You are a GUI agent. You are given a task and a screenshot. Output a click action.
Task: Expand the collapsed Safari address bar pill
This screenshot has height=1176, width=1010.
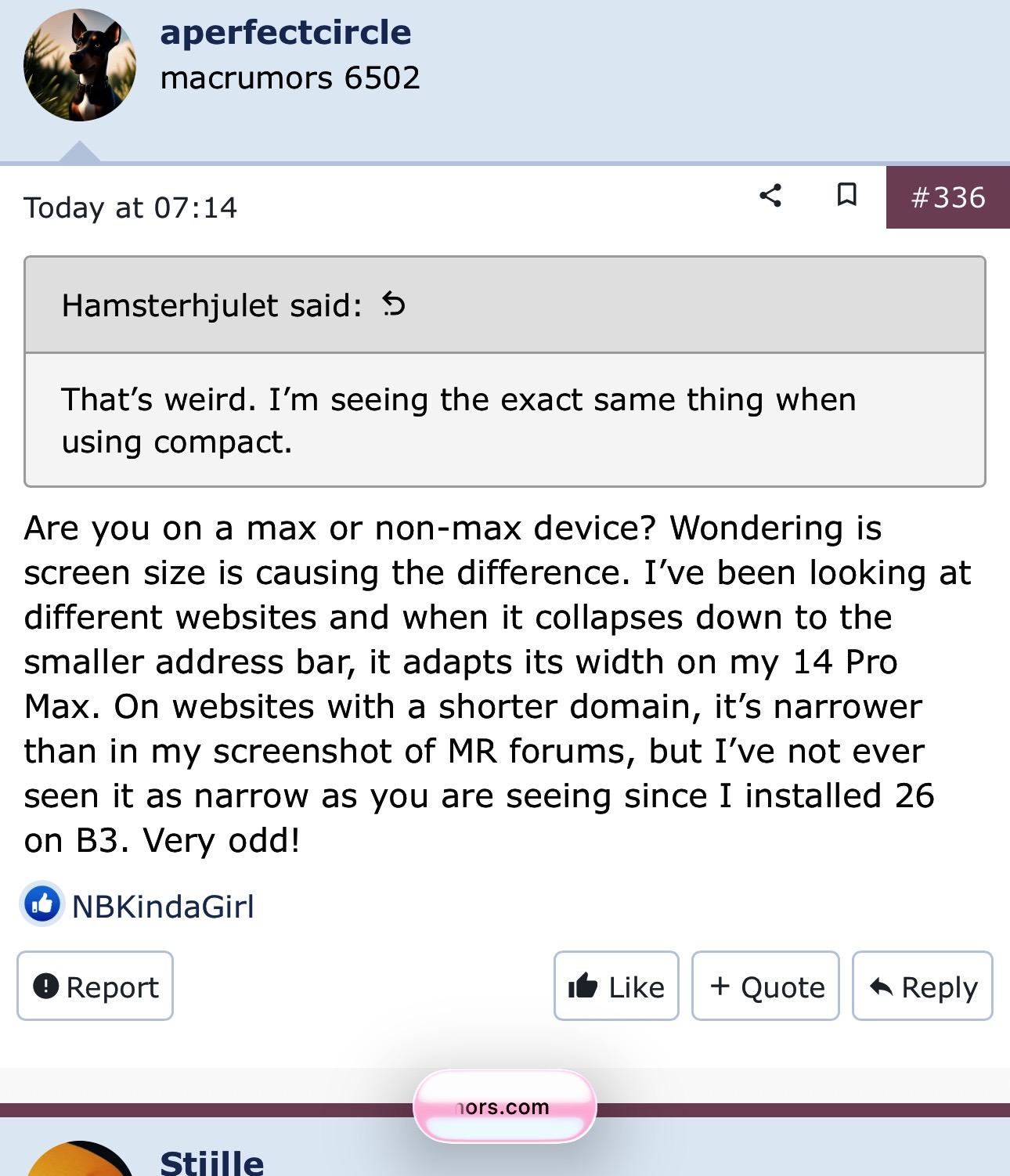click(505, 1106)
